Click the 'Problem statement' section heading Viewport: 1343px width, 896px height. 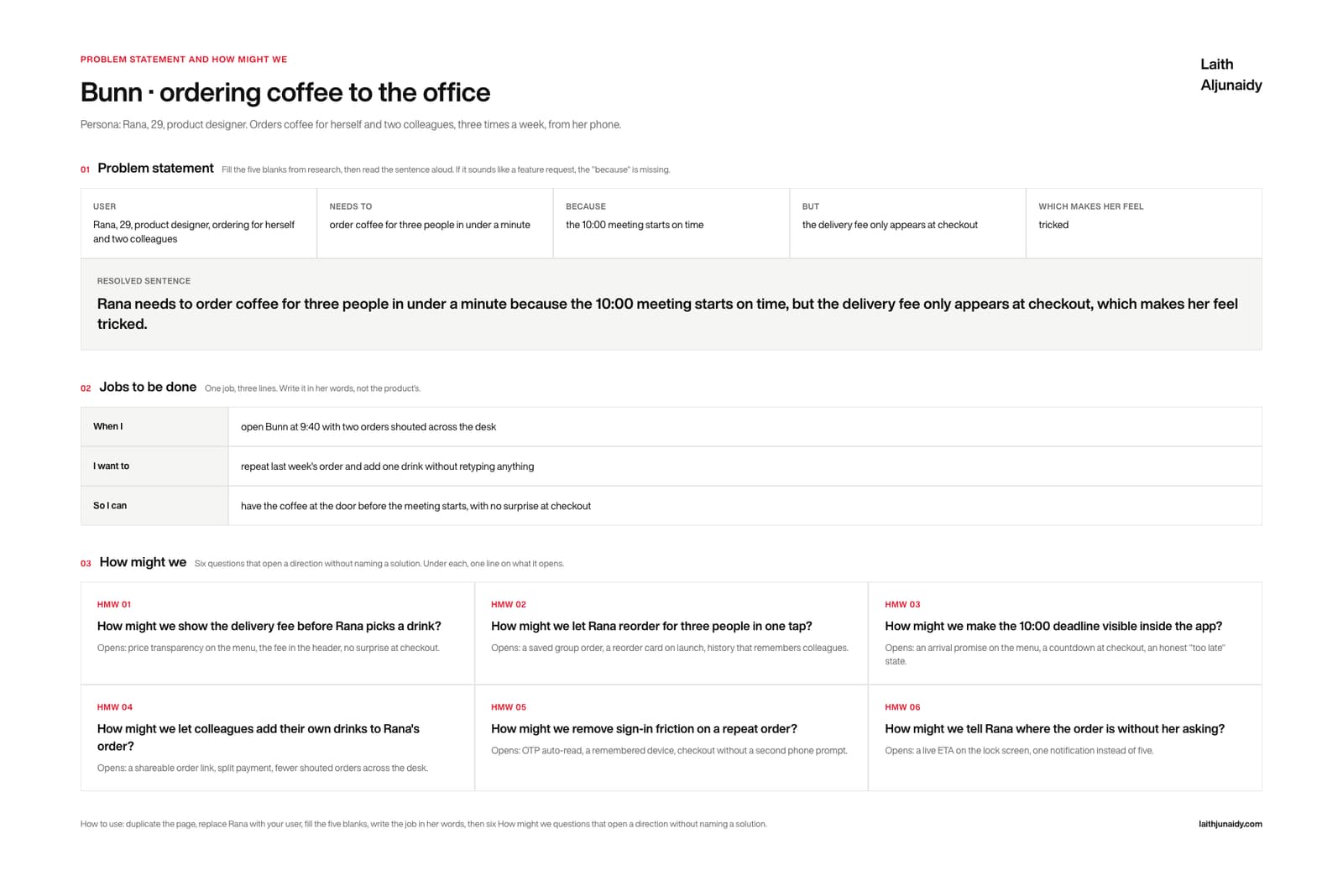tap(155, 168)
